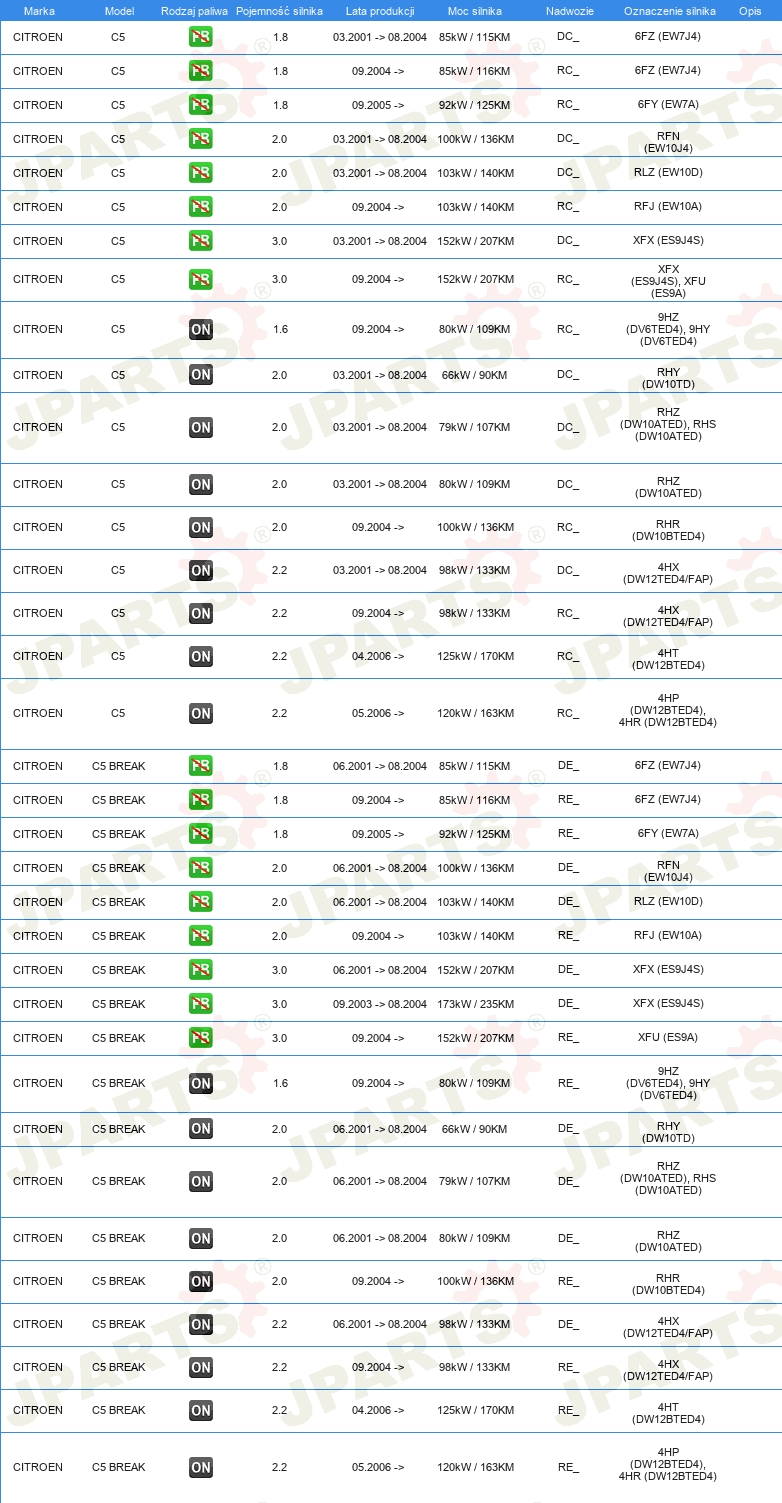The width and height of the screenshot is (782, 1503).
Task: Select the PB fuel icon in the RC_ 6FY (EW7A) row
Action: click(200, 105)
